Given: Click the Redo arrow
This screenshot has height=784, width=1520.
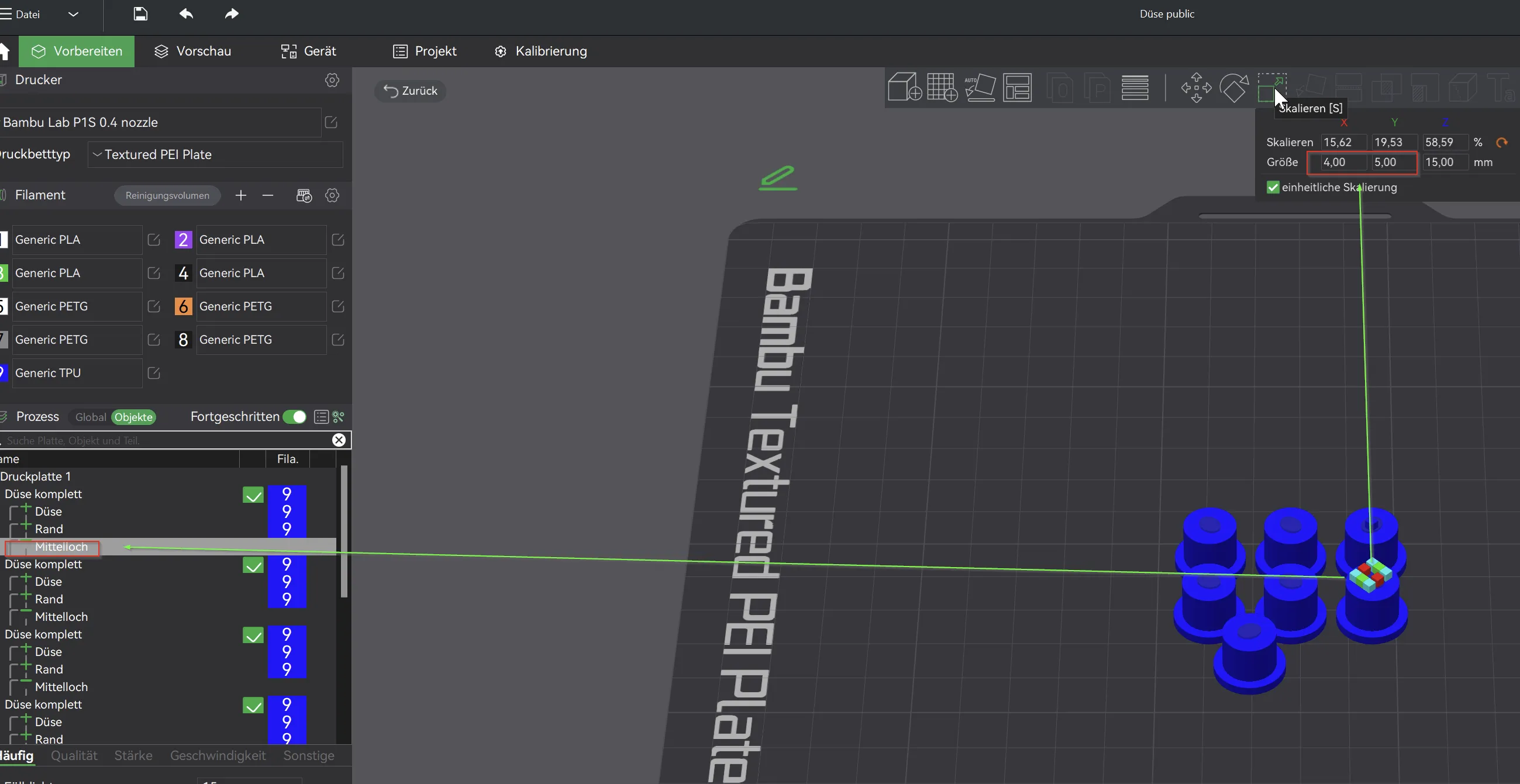Looking at the screenshot, I should (x=232, y=13).
